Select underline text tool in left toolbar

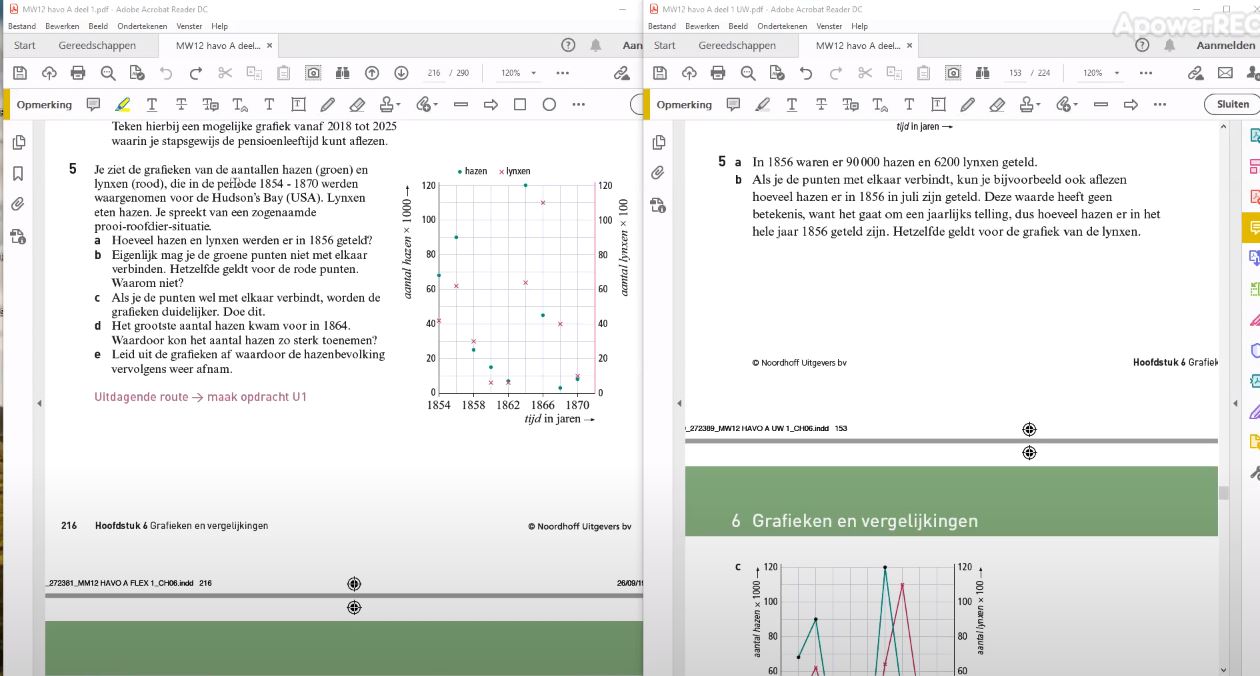pyautogui.click(x=152, y=104)
